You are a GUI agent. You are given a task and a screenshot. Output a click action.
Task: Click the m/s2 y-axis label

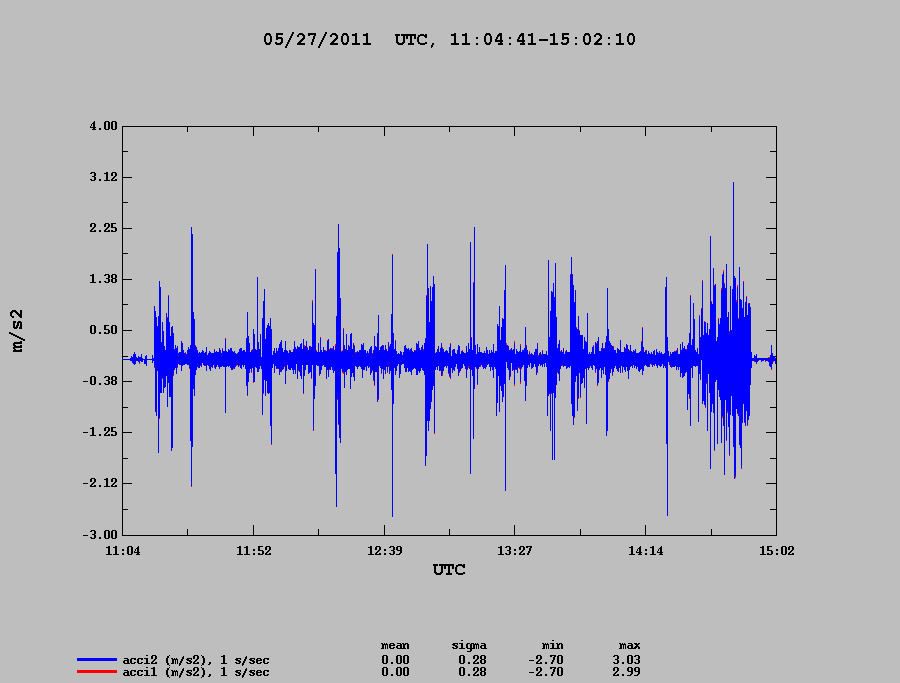(18, 331)
